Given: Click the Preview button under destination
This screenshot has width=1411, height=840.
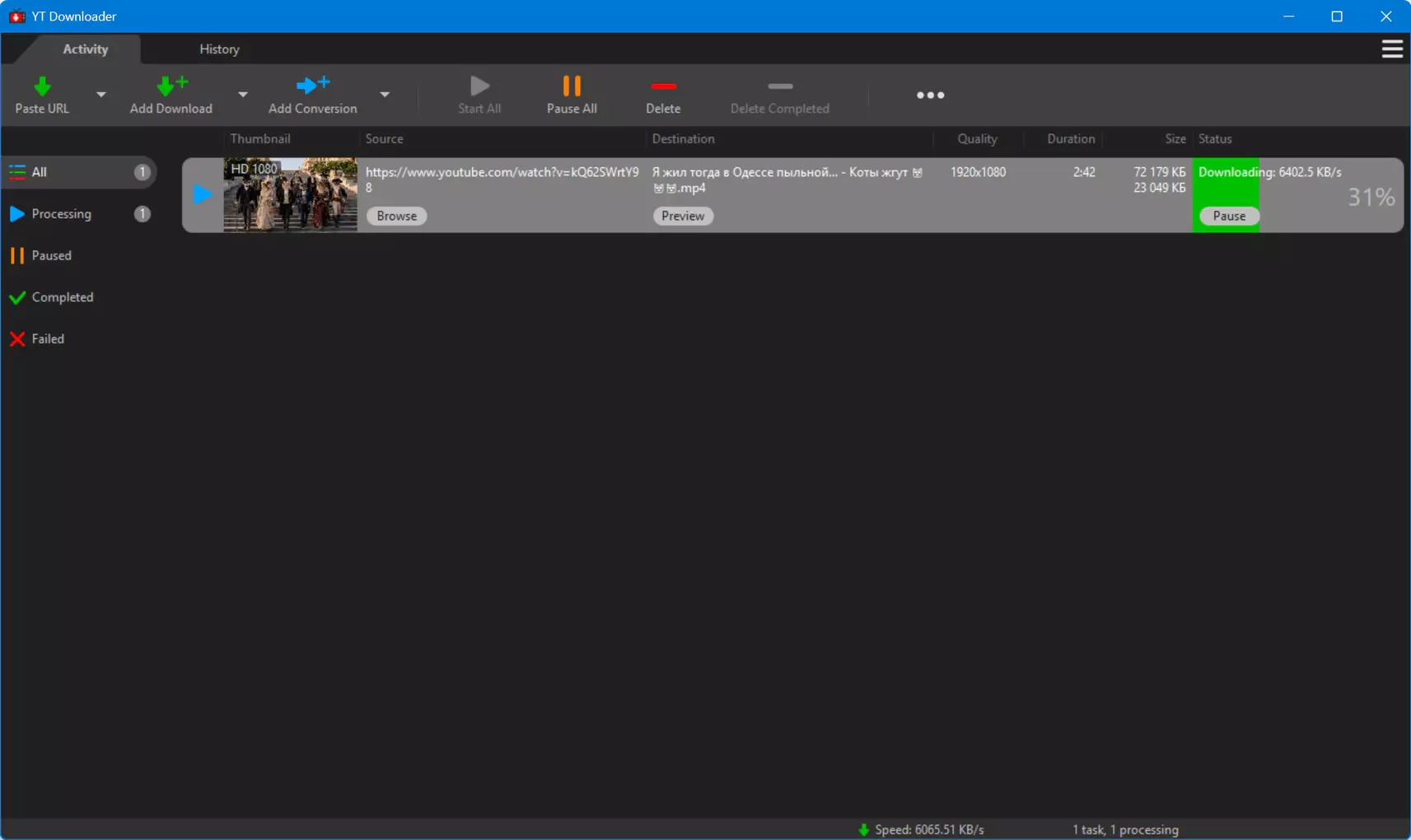Looking at the screenshot, I should coord(683,216).
